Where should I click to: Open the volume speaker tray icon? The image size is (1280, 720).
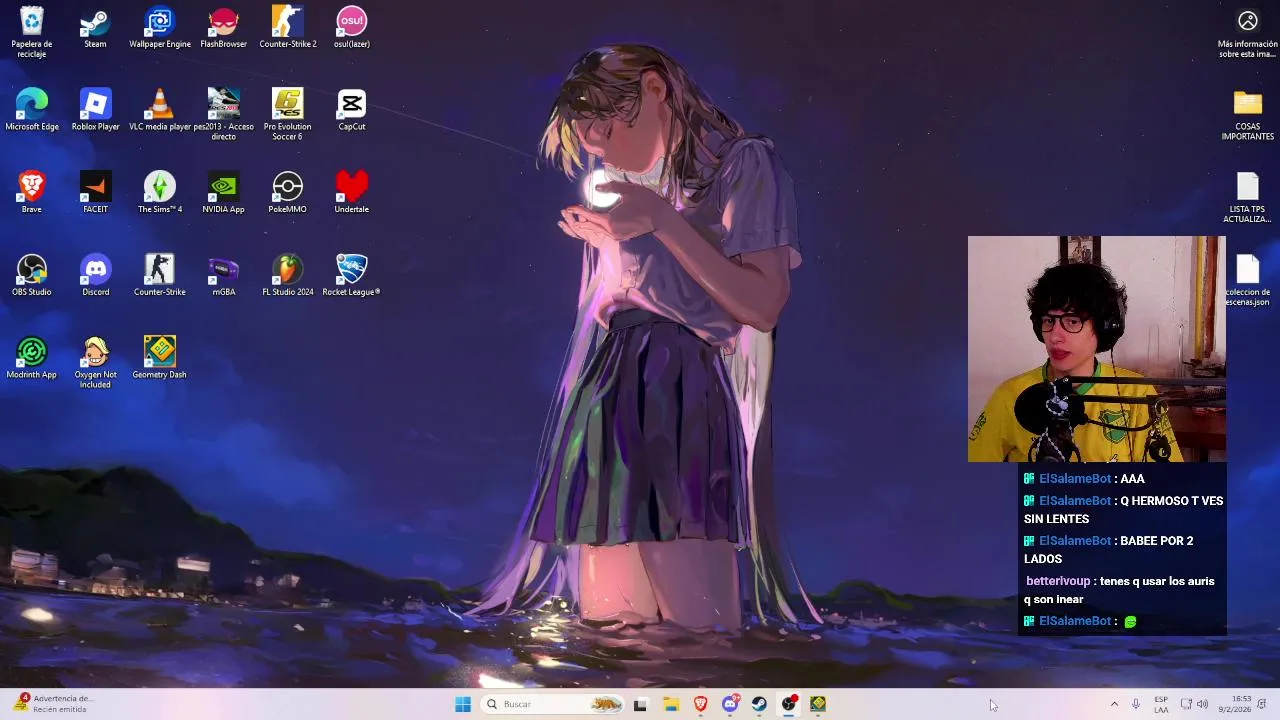pyautogui.click(x=1202, y=704)
